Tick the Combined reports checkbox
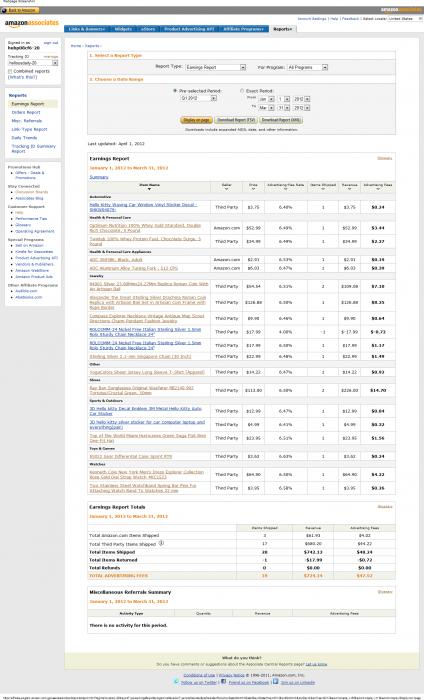The image size is (424, 700). (10, 71)
